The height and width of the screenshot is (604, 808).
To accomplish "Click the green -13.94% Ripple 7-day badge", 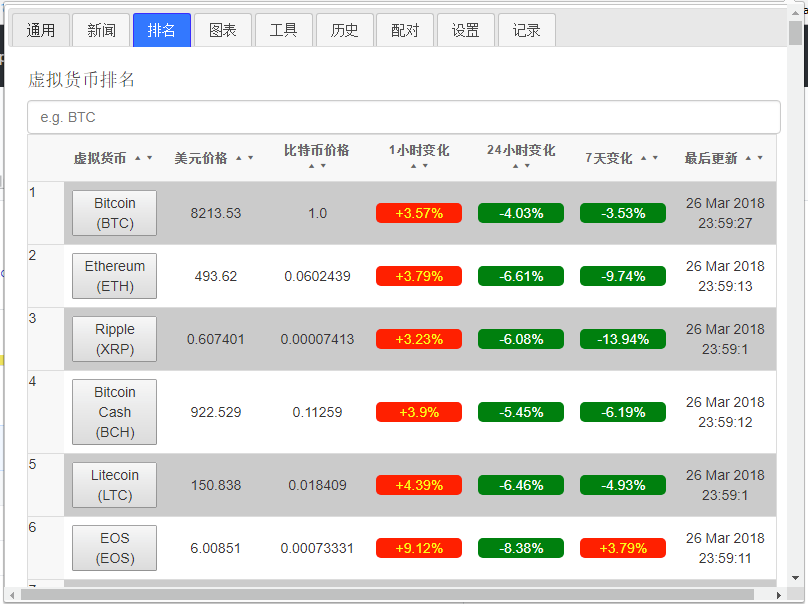I will coord(622,339).
